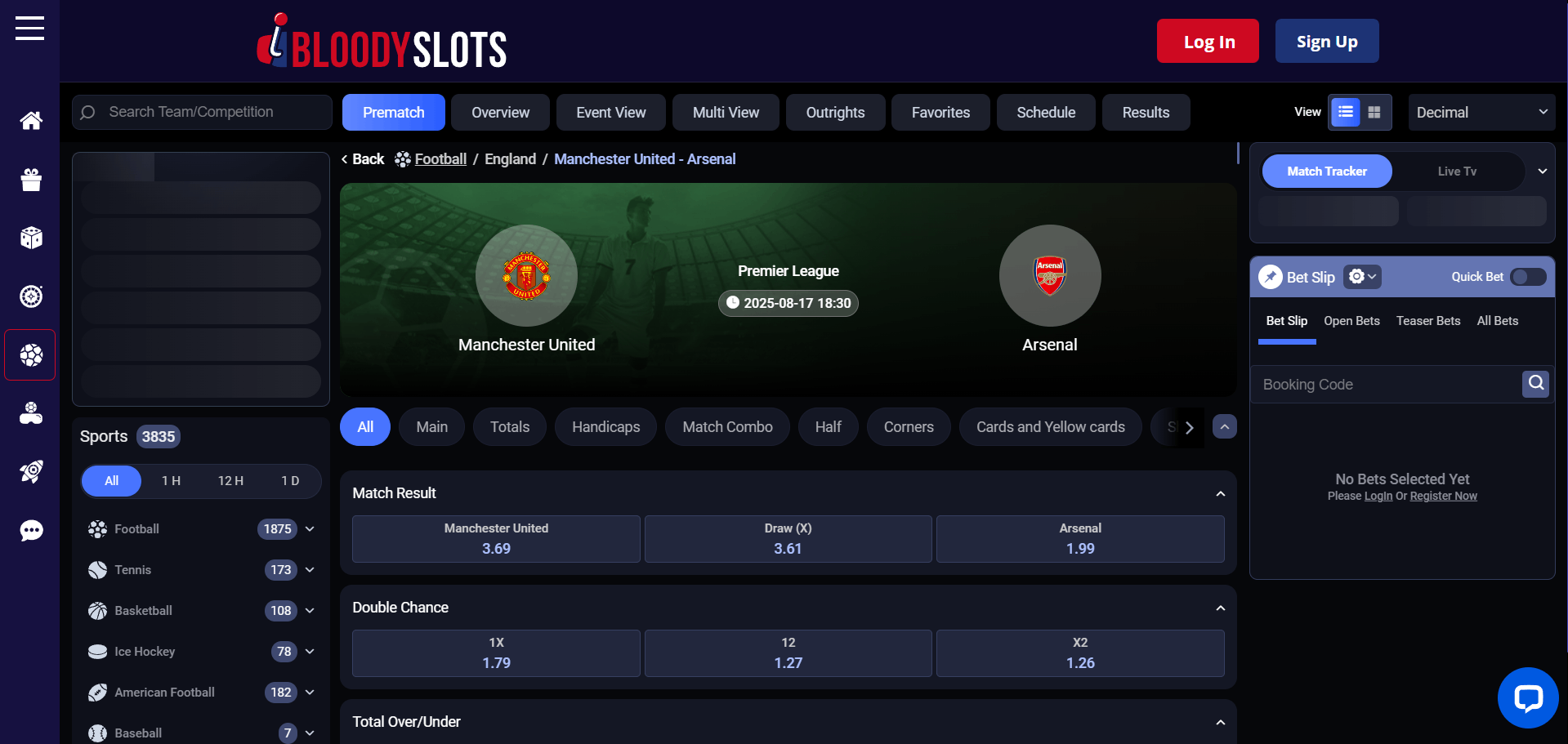Open Sports via the football sidebar icon
The height and width of the screenshot is (744, 1568).
coord(30,354)
